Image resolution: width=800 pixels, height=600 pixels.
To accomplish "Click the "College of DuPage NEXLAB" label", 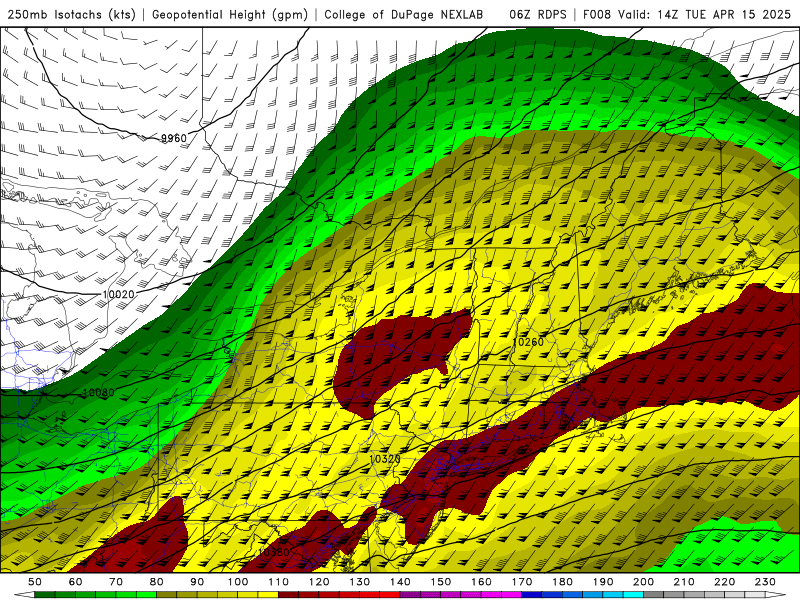I will click(x=403, y=14).
